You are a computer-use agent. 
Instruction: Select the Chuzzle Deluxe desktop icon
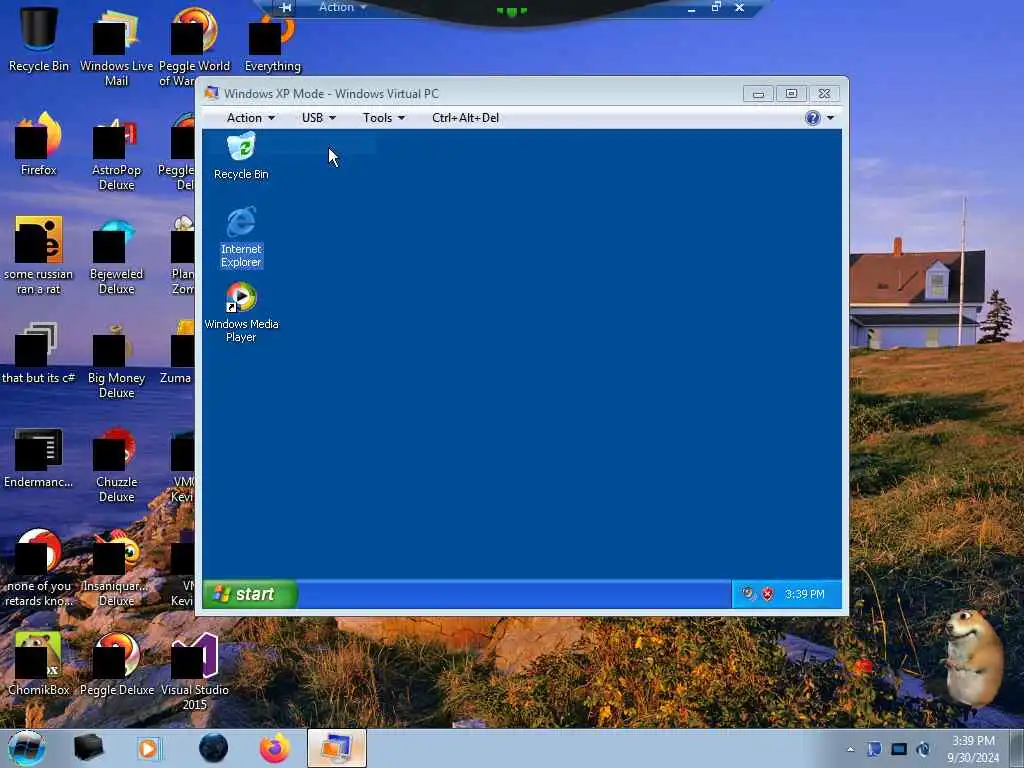point(116,464)
